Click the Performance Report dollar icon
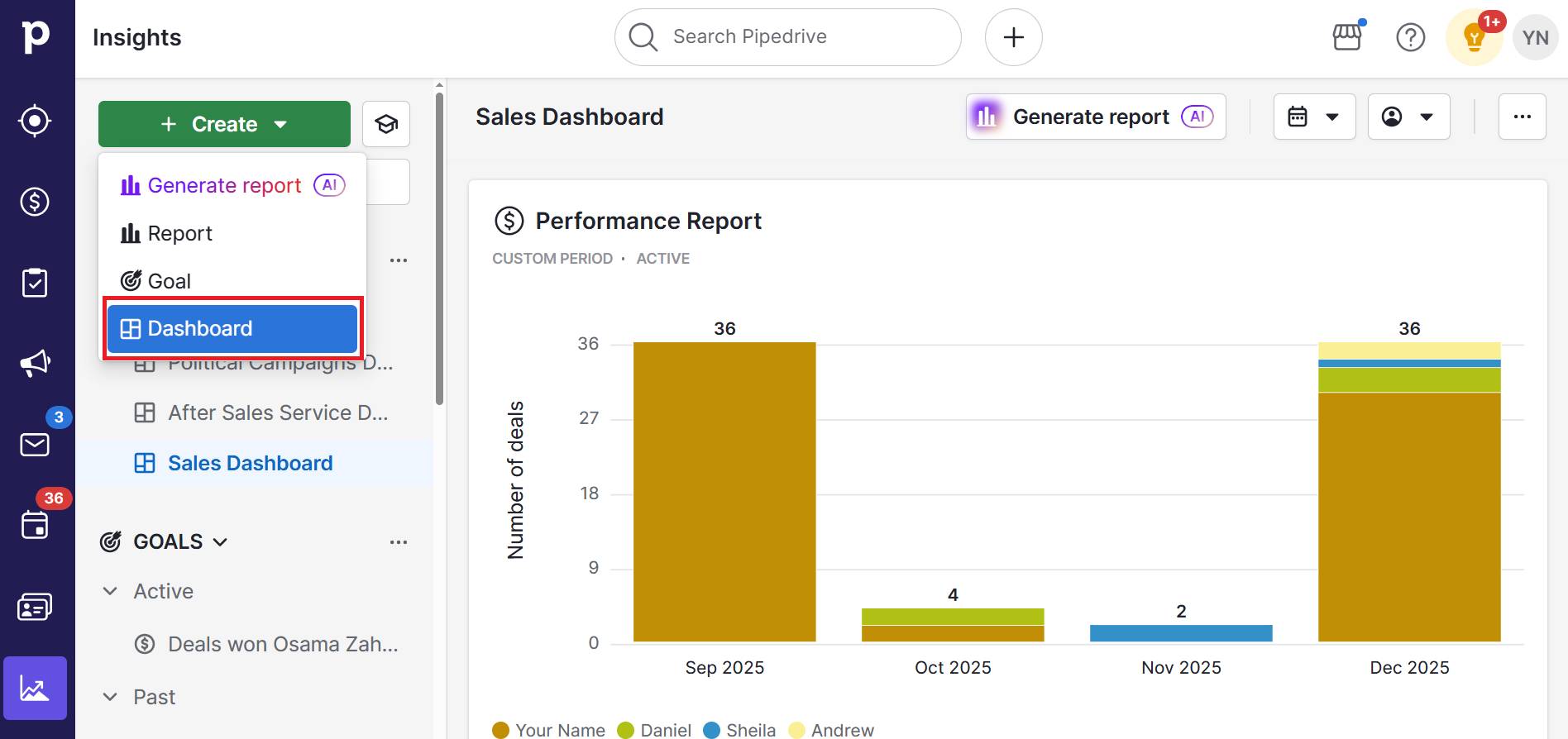This screenshot has width=1568, height=739. pos(509,221)
